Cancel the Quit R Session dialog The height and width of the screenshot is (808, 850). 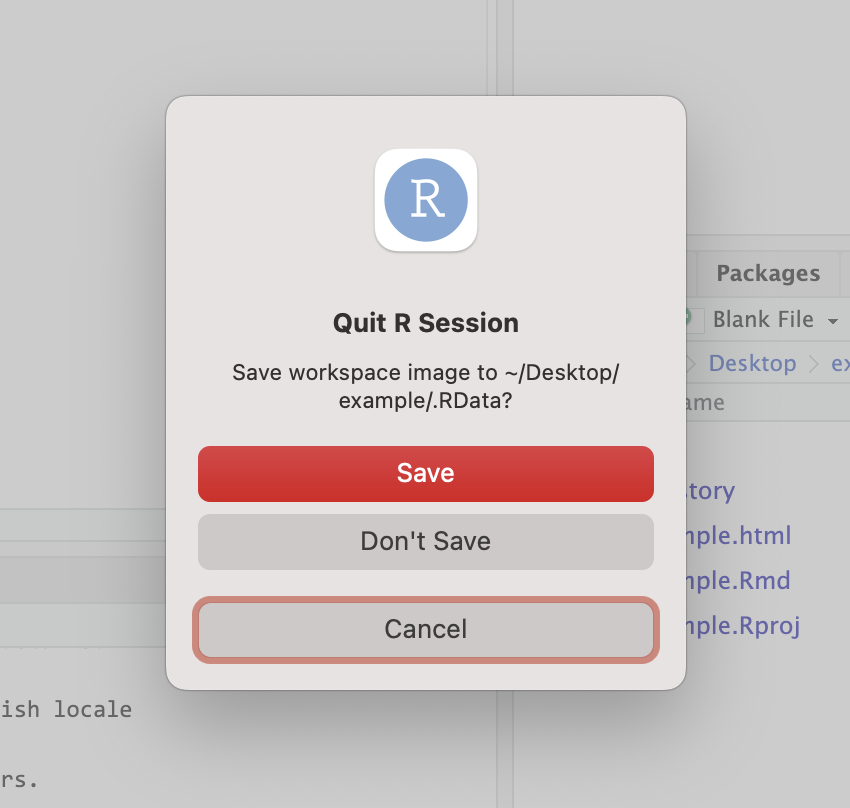426,630
